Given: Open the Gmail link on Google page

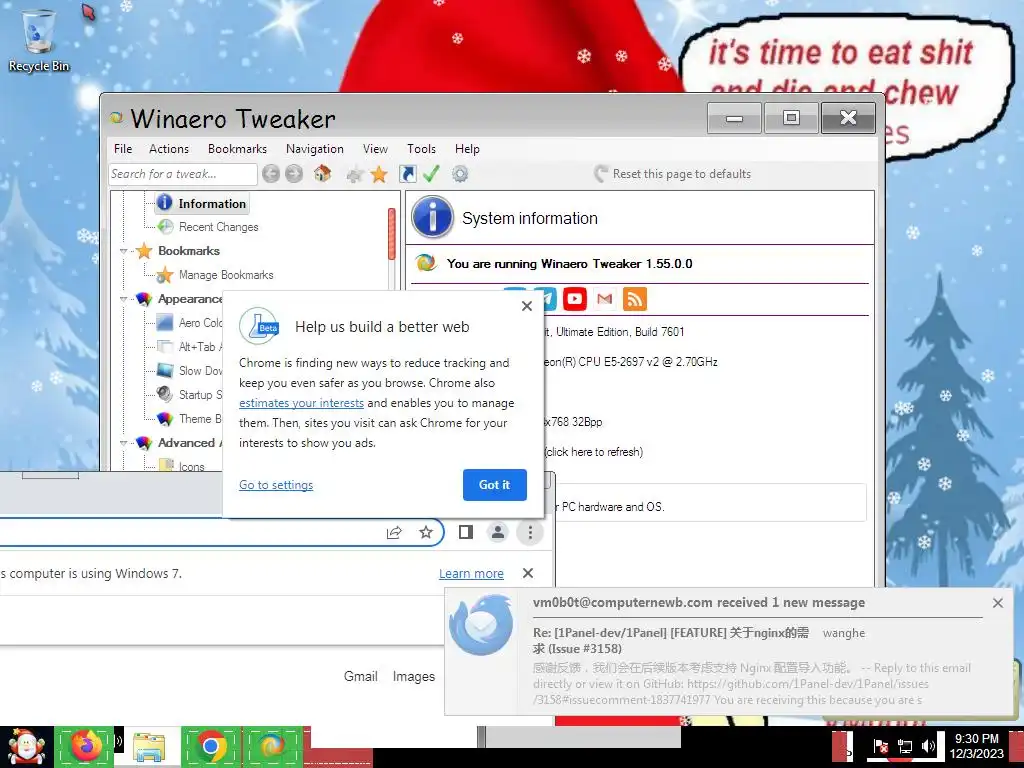Looking at the screenshot, I should pyautogui.click(x=360, y=676).
